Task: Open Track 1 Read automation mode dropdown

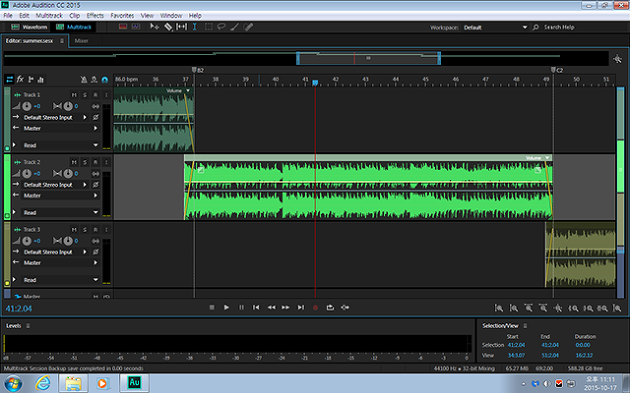Action: click(96, 145)
